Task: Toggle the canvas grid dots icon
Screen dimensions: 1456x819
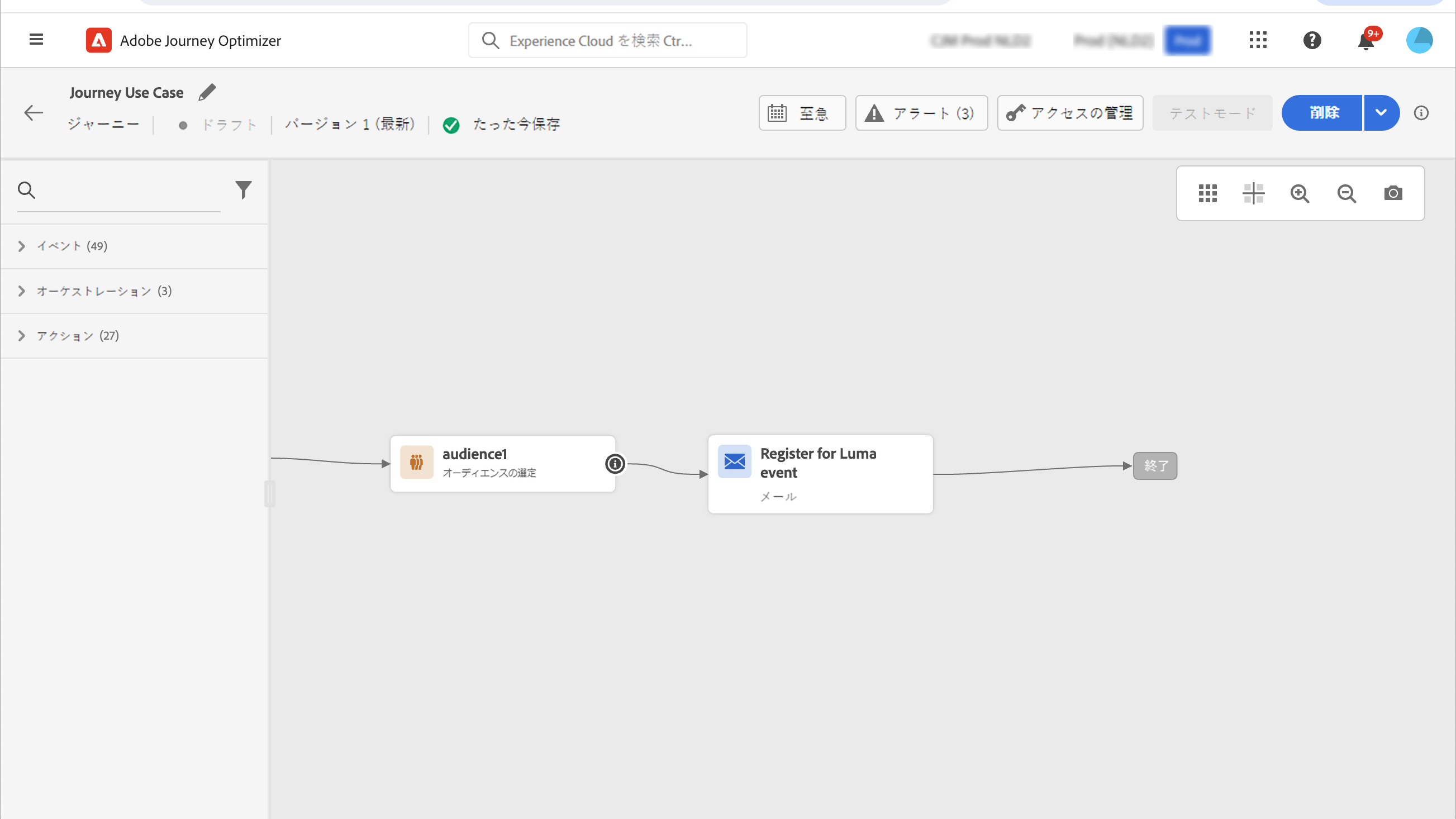Action: point(1207,193)
